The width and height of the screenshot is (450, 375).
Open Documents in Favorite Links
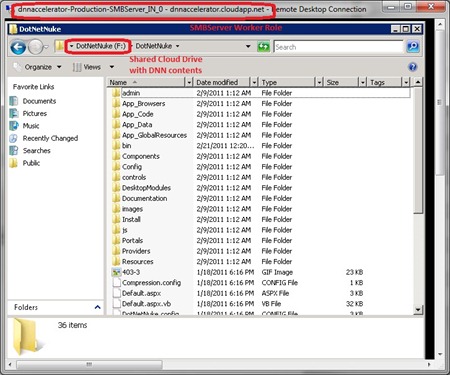point(39,101)
